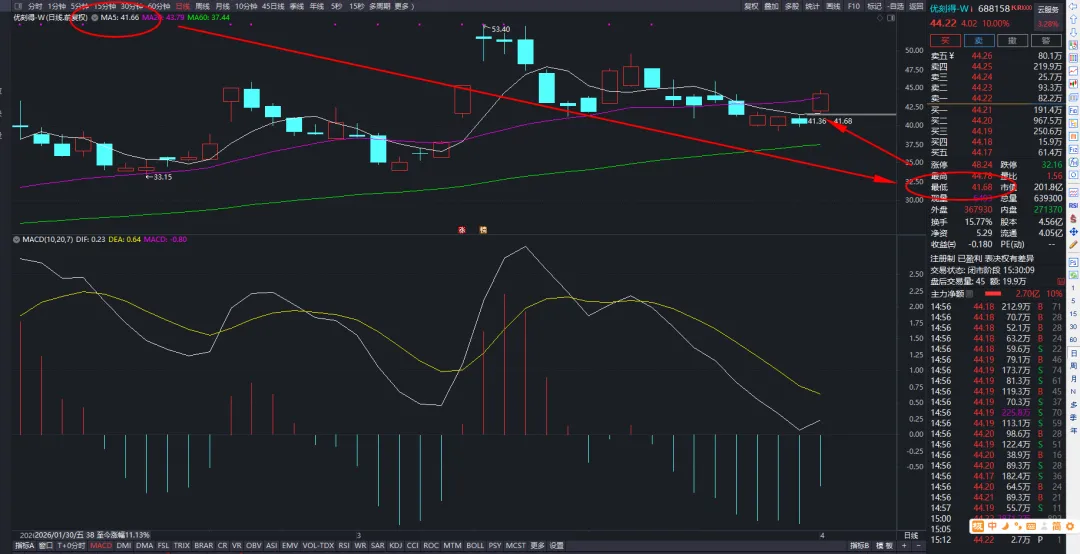1080x554 pixels.
Task: Click the 中 input method icon
Action: click(x=993, y=526)
